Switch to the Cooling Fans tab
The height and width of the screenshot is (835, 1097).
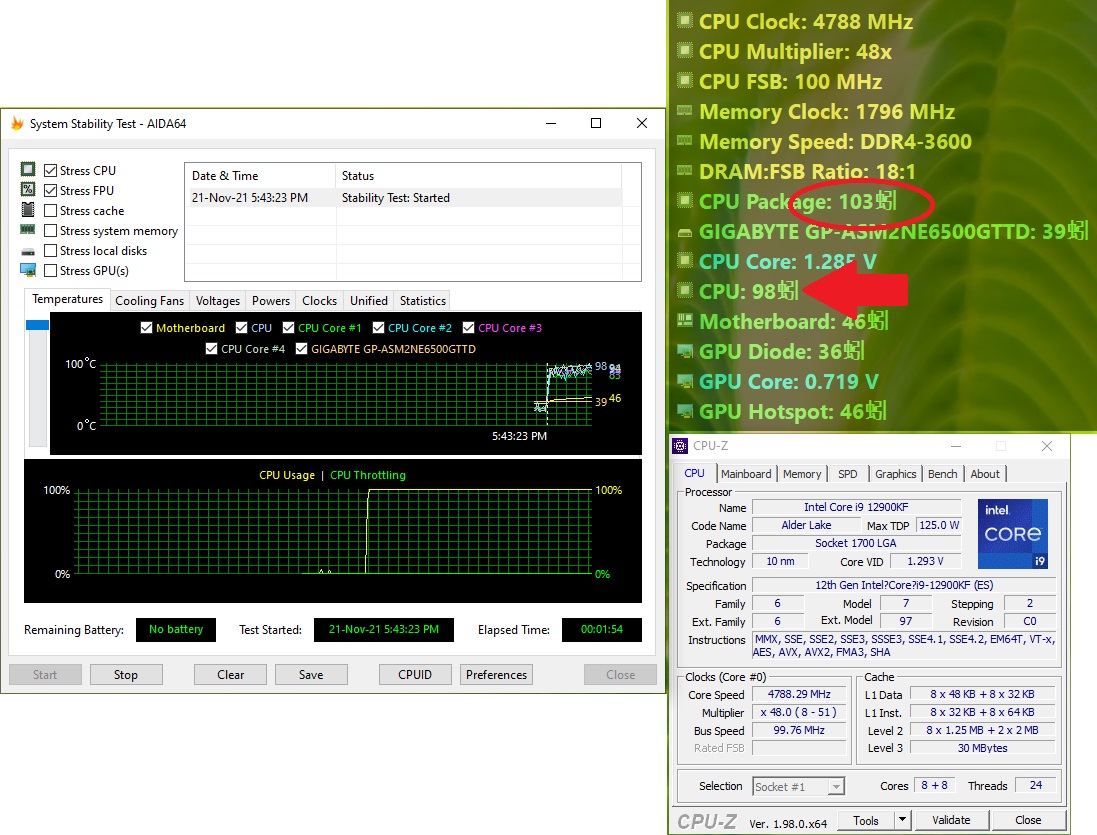pos(150,301)
